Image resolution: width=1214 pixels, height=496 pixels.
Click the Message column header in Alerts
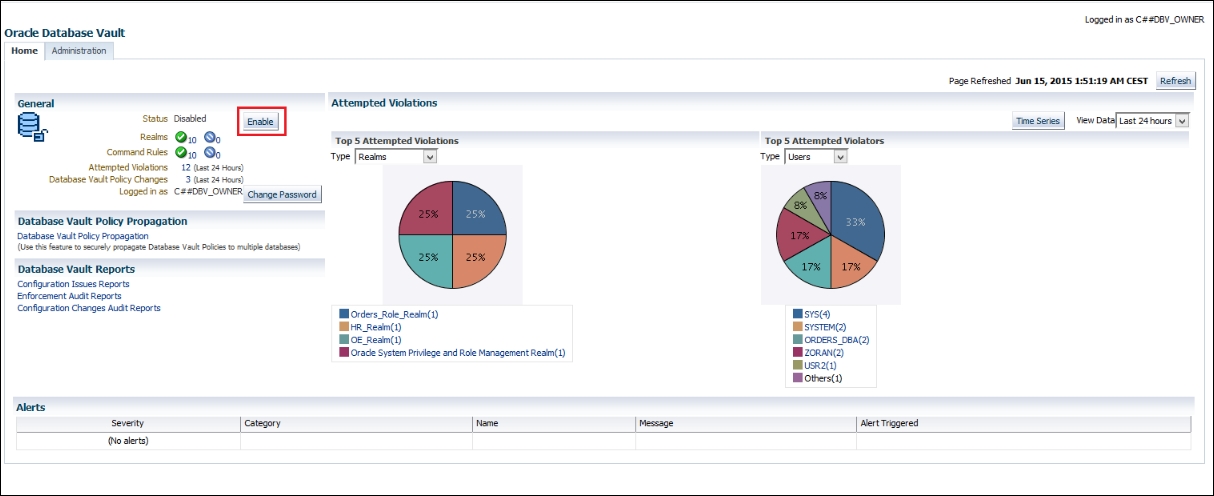(746, 423)
